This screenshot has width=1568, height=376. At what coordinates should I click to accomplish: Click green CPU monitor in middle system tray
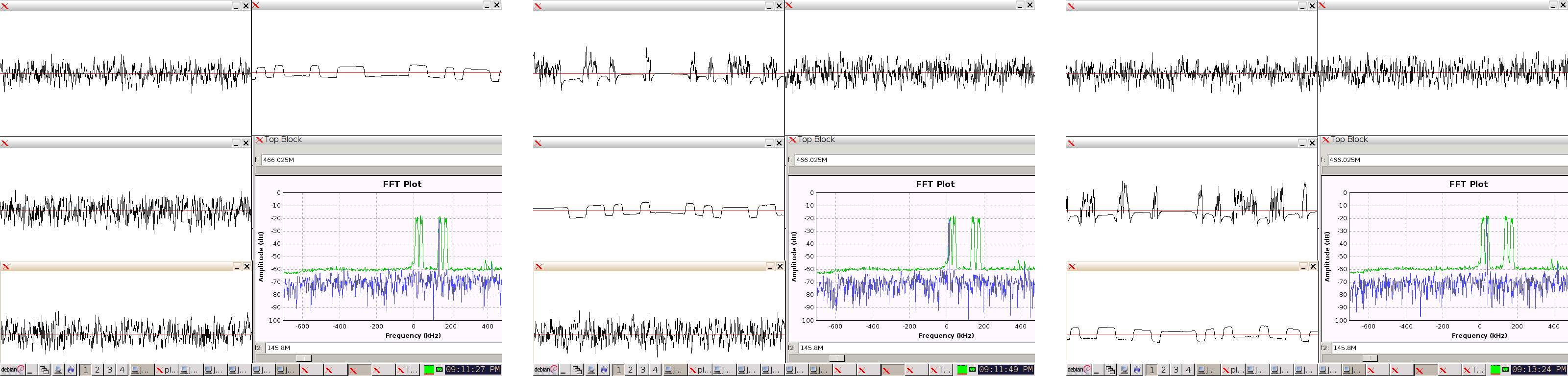962,369
